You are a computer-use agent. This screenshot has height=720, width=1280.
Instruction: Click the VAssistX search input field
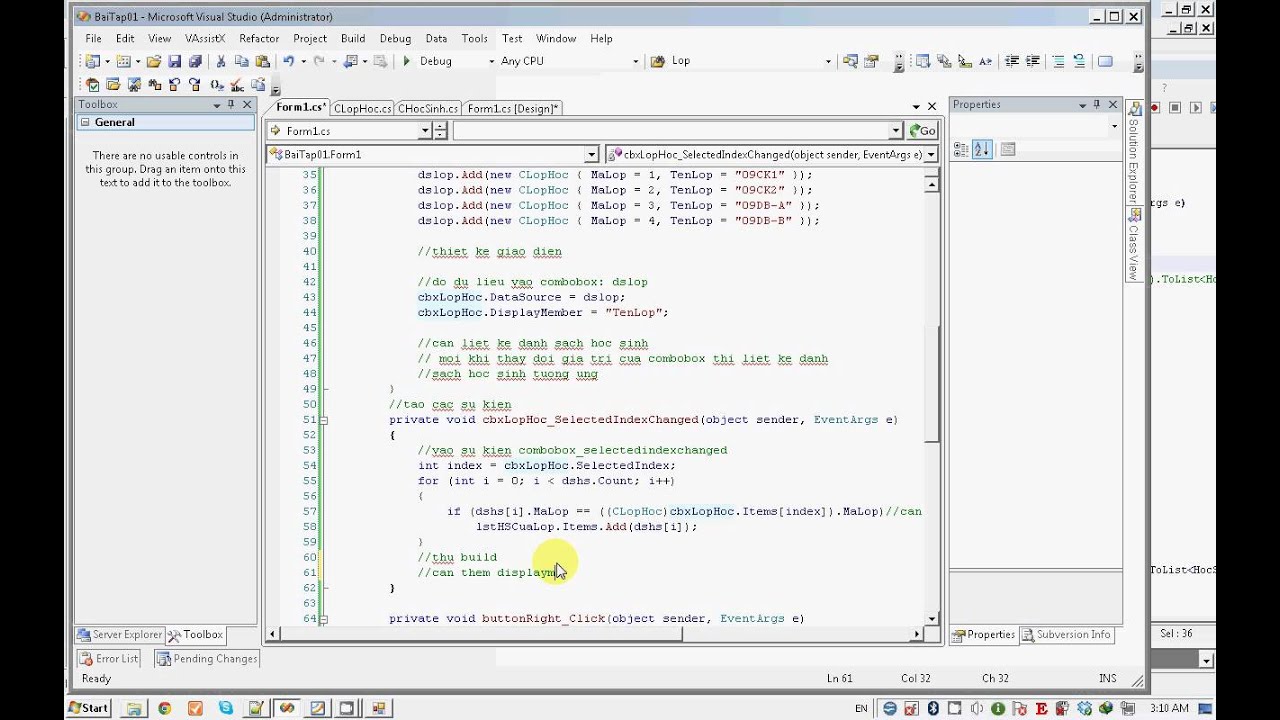click(x=677, y=131)
